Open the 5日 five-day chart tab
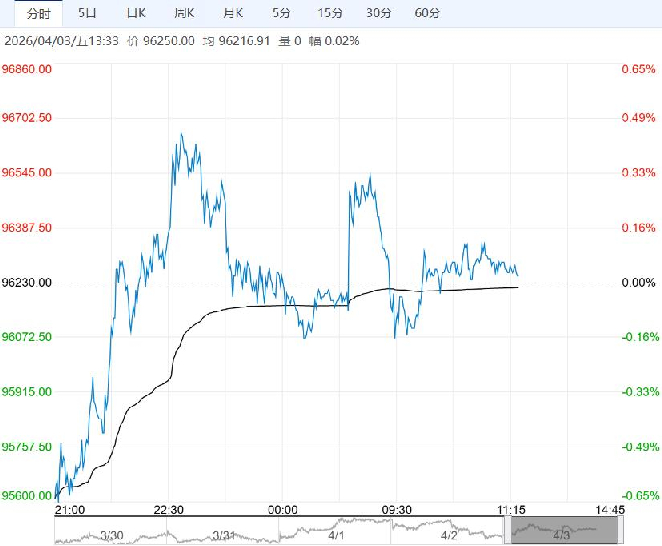This screenshot has height=546, width=662. [x=89, y=14]
